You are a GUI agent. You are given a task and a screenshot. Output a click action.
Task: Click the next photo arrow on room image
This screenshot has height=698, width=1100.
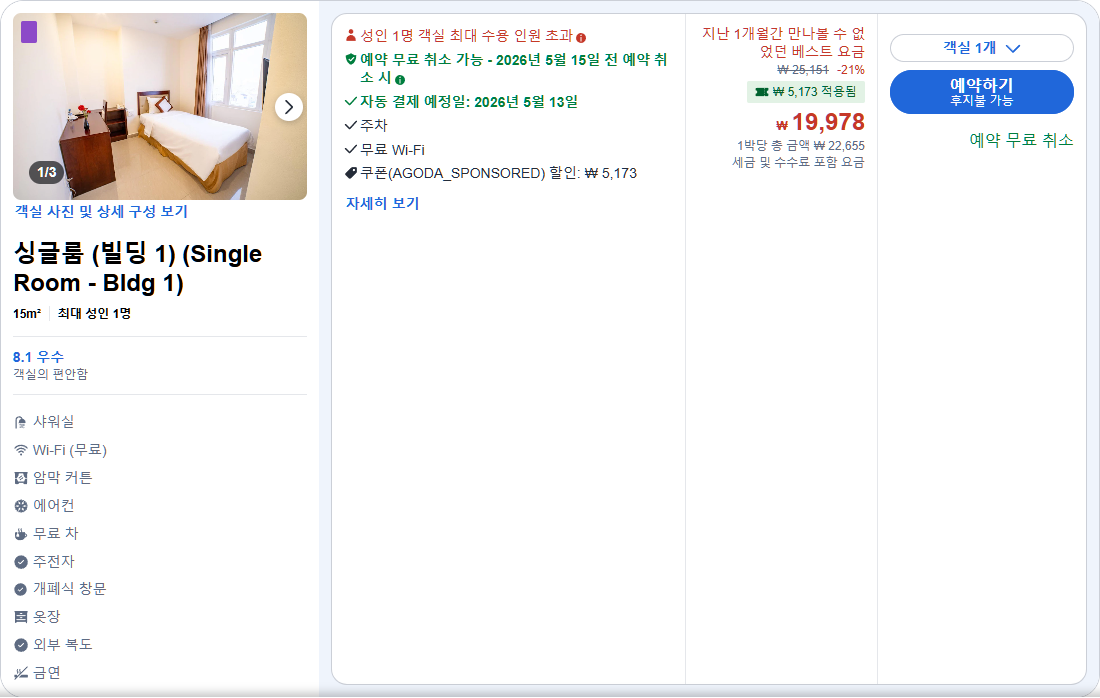[x=289, y=106]
